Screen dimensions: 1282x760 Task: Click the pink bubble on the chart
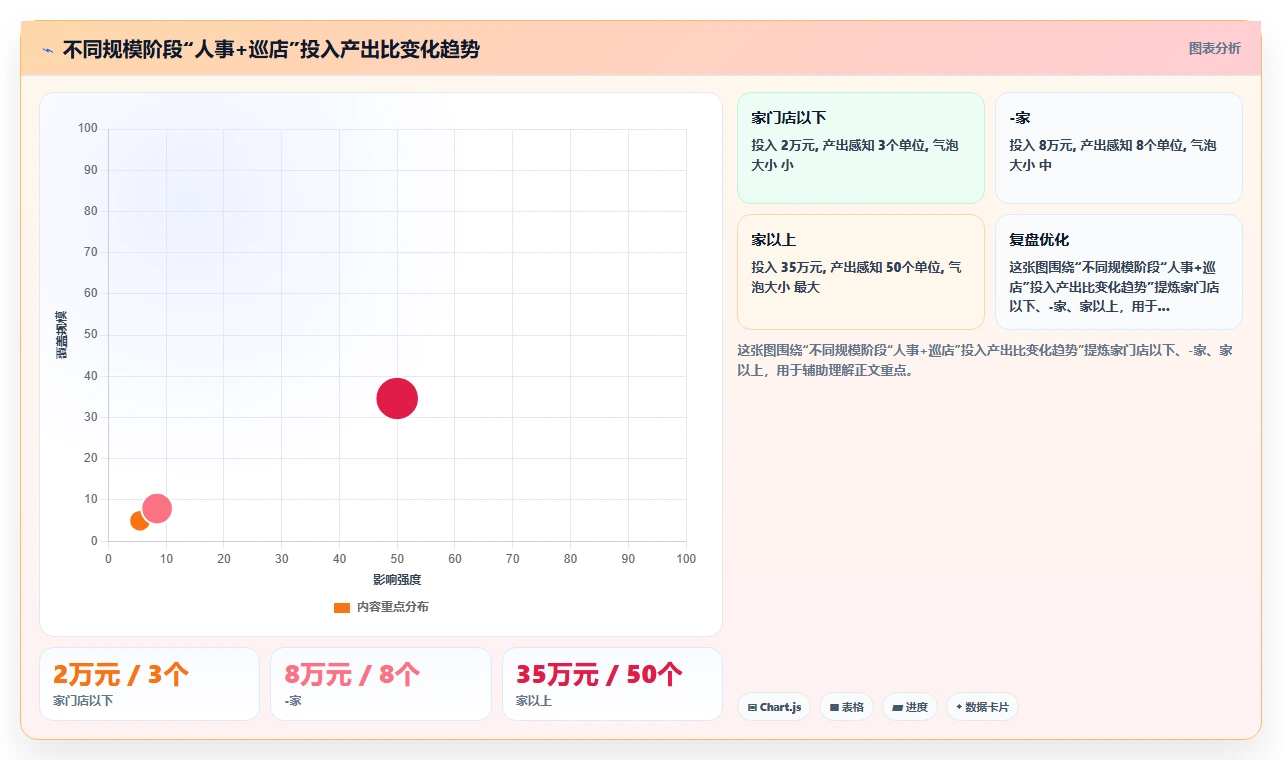click(x=156, y=508)
